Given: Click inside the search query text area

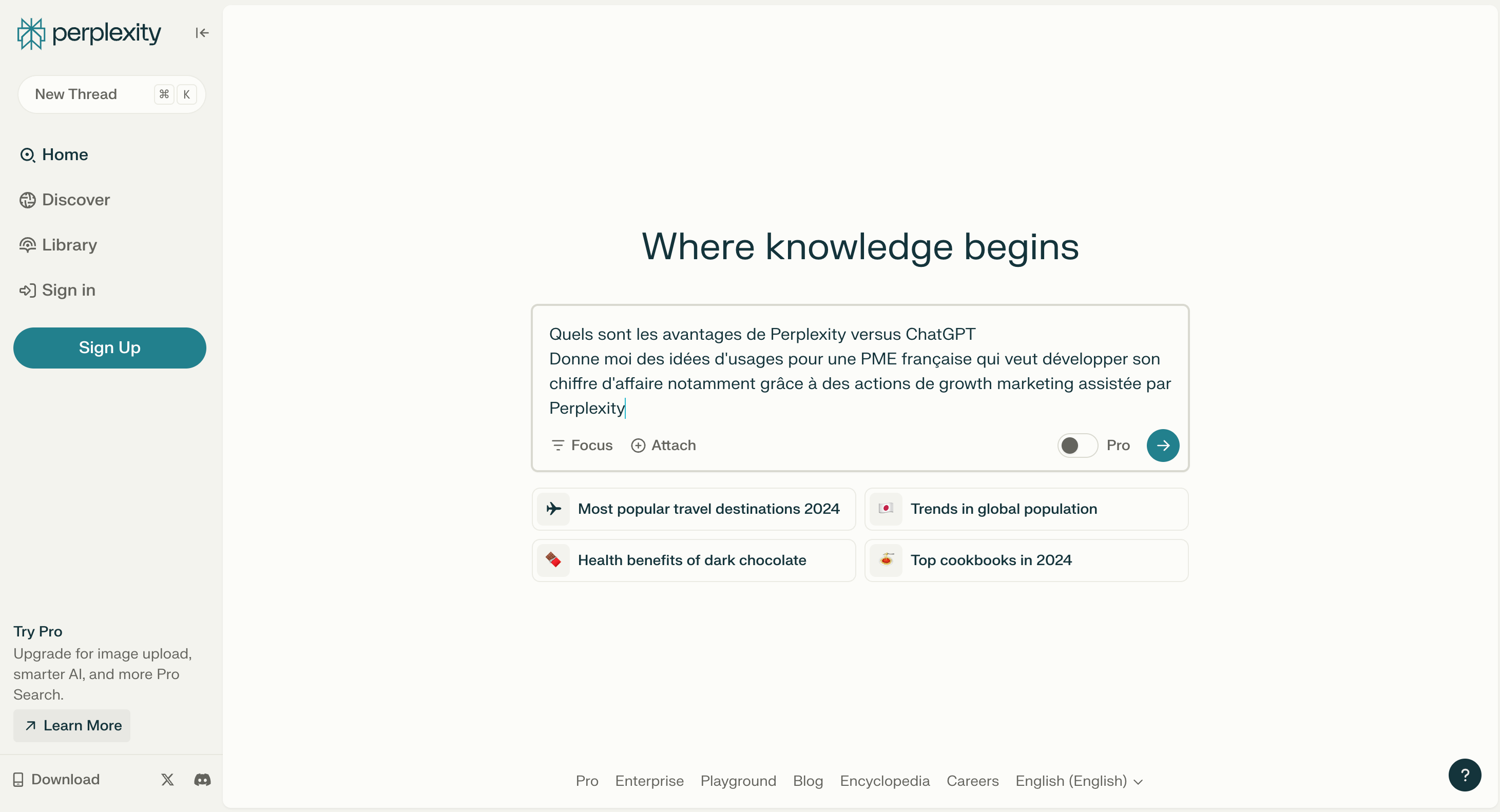Looking at the screenshot, I should pos(860,371).
